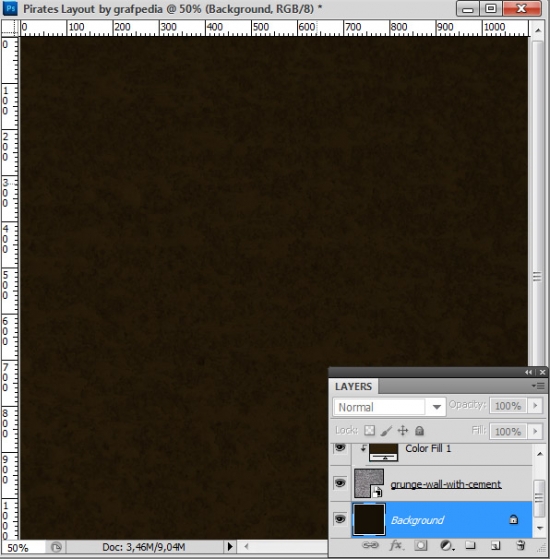Click the Opacity 100% field

pyautogui.click(x=508, y=406)
